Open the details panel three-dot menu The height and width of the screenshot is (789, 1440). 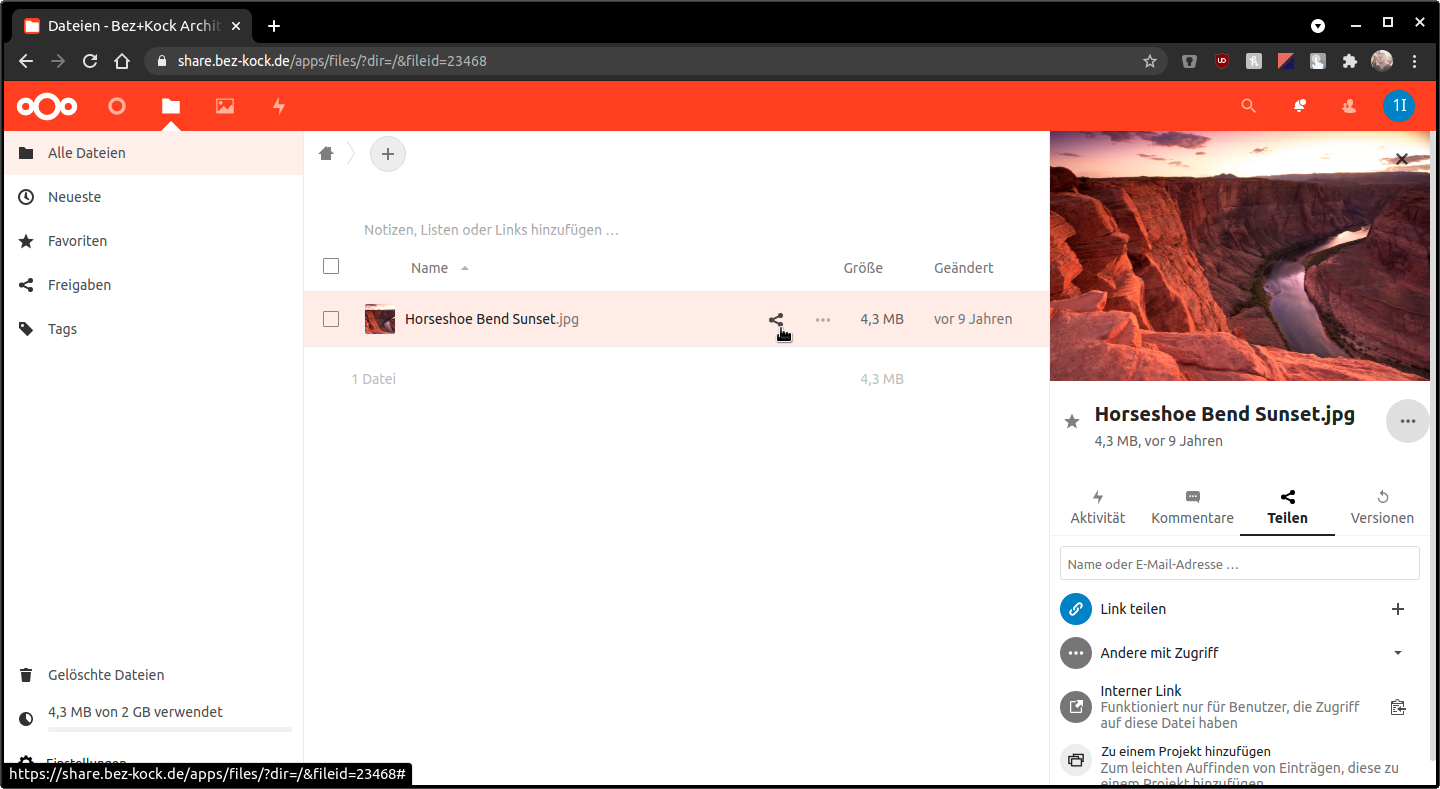(x=1407, y=422)
